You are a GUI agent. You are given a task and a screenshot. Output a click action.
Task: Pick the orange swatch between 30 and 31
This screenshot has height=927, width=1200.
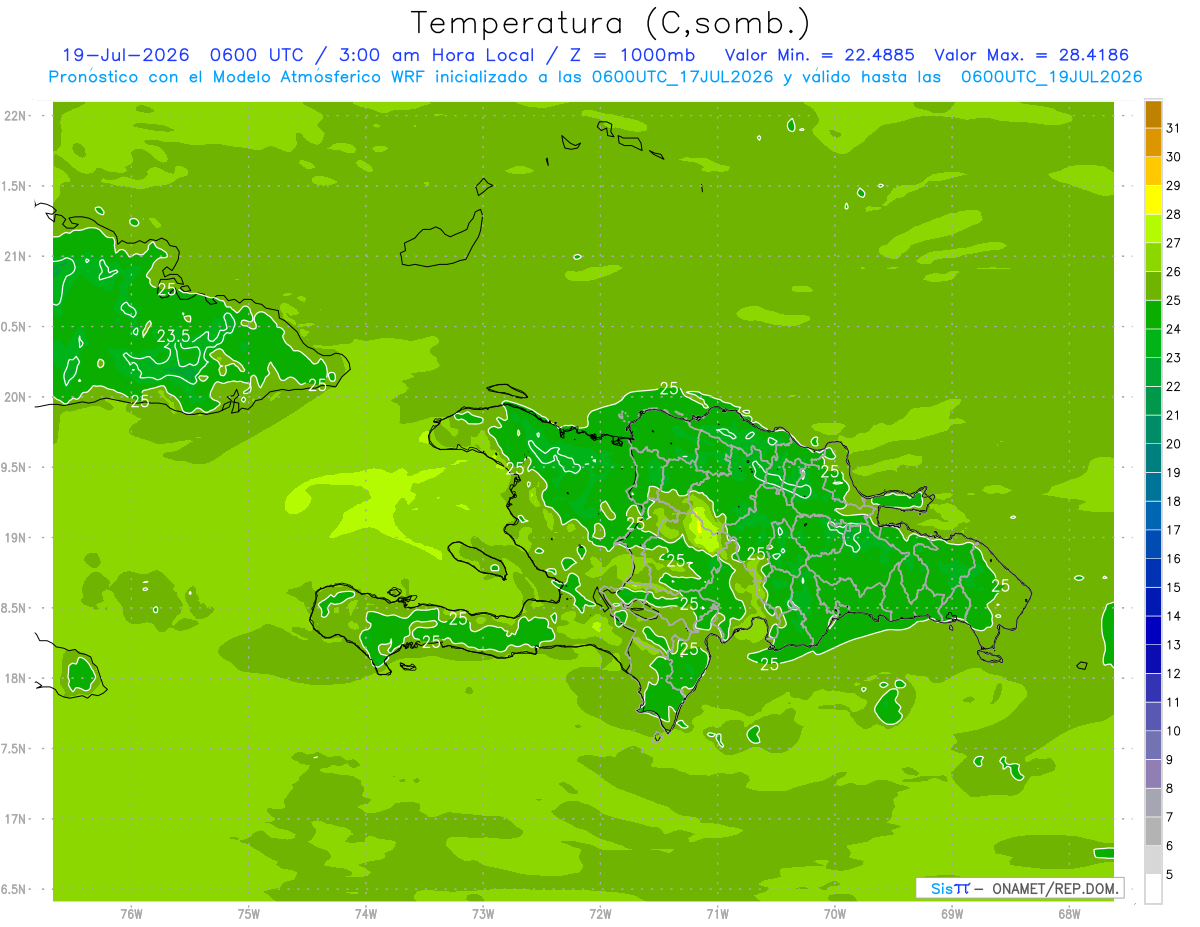tap(1153, 143)
